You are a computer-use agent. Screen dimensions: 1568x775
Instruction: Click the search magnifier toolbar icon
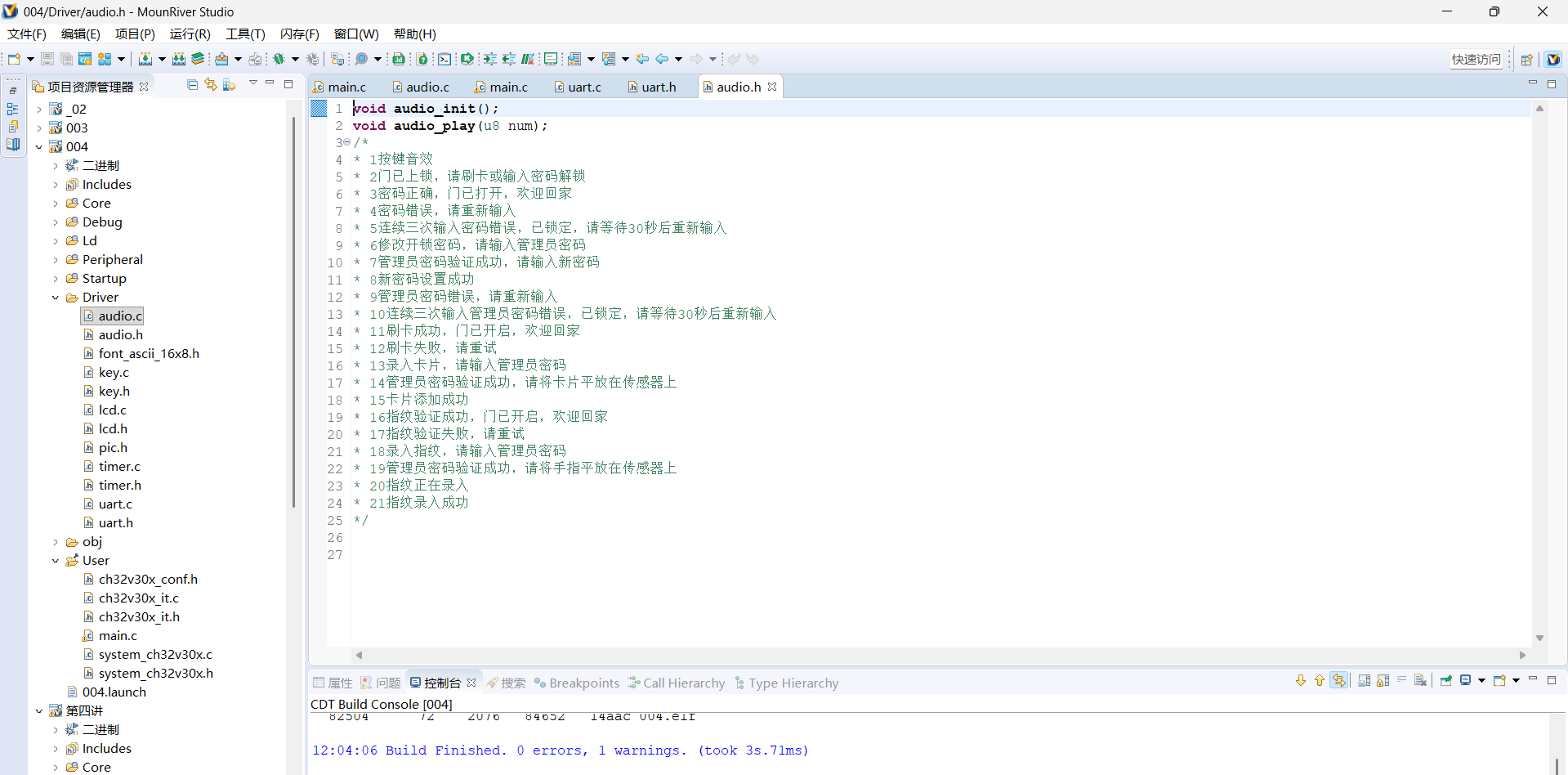point(361,59)
